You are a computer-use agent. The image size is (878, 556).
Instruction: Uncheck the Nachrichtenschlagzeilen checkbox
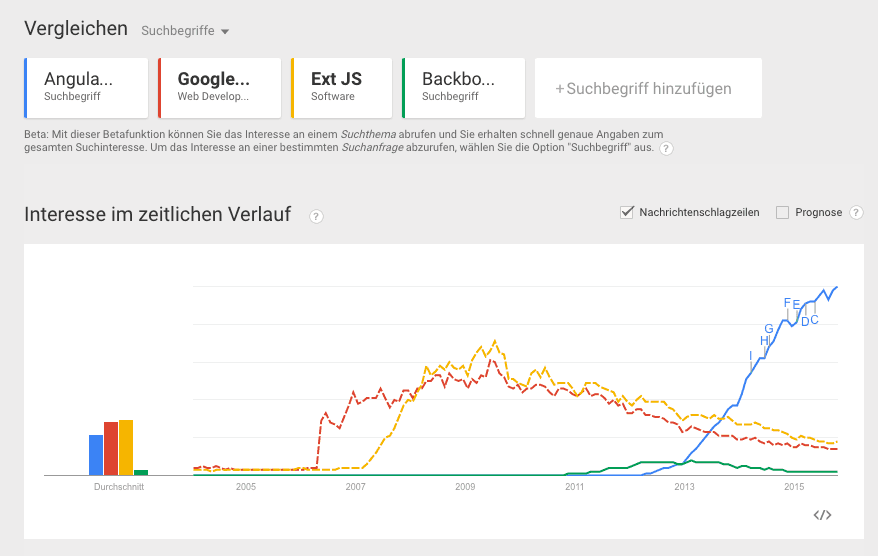pyautogui.click(x=628, y=212)
